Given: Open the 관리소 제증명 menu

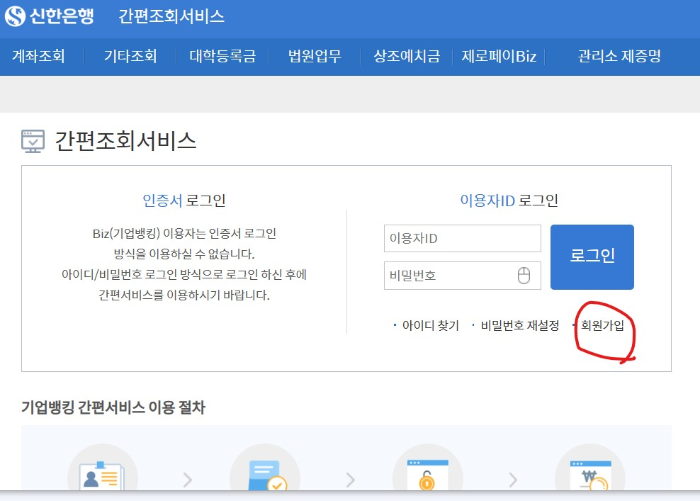Looking at the screenshot, I should tap(619, 56).
